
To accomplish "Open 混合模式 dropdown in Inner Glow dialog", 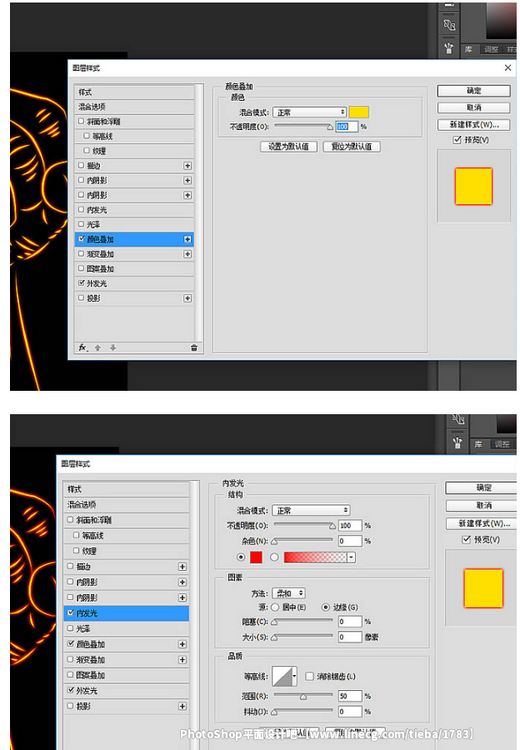I will 311,510.
